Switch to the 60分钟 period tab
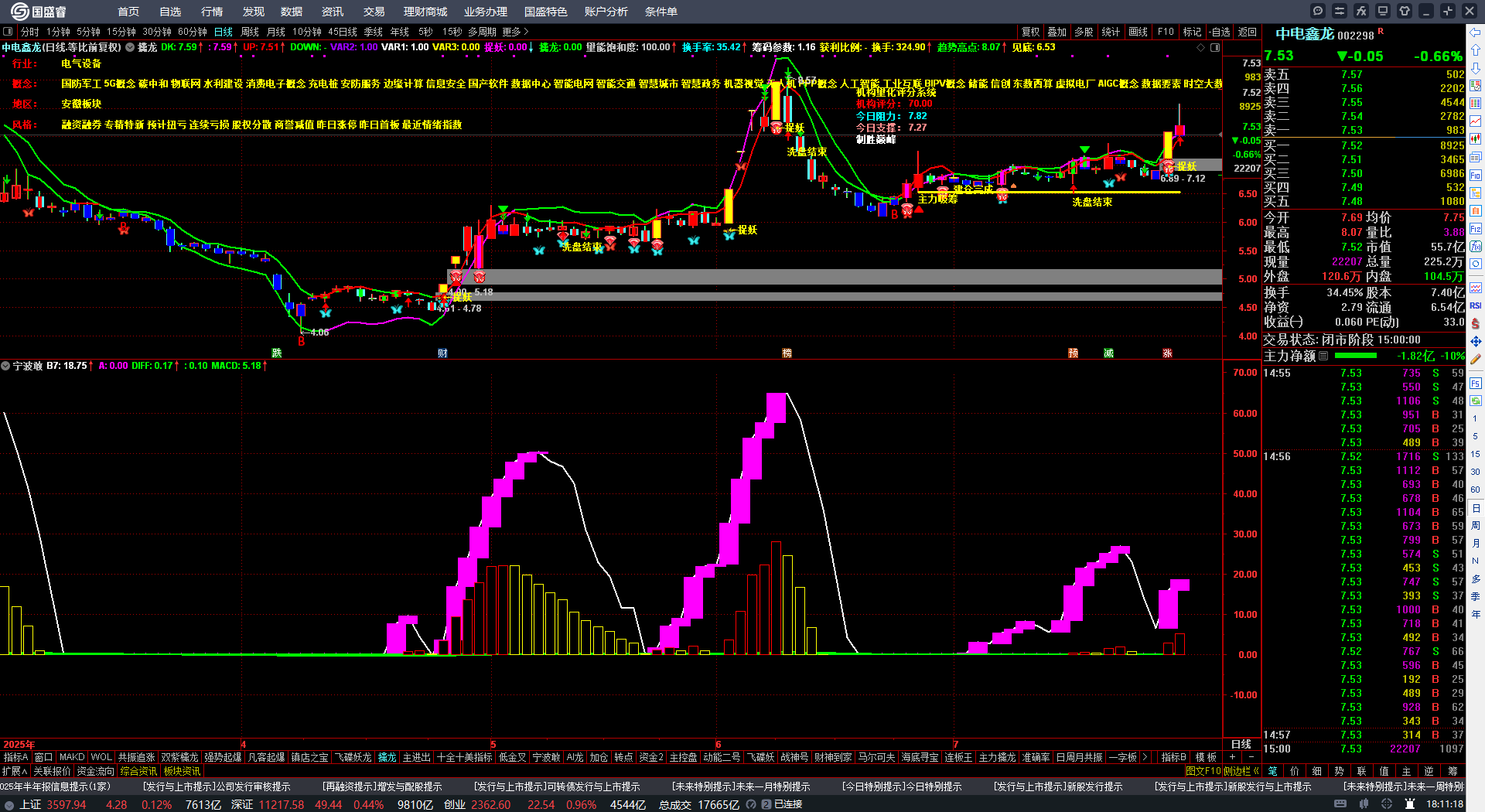The width and height of the screenshot is (1485, 812). 193,32
